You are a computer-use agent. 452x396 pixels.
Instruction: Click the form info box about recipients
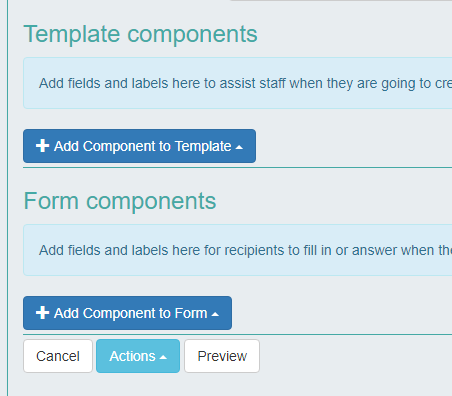coord(237,250)
